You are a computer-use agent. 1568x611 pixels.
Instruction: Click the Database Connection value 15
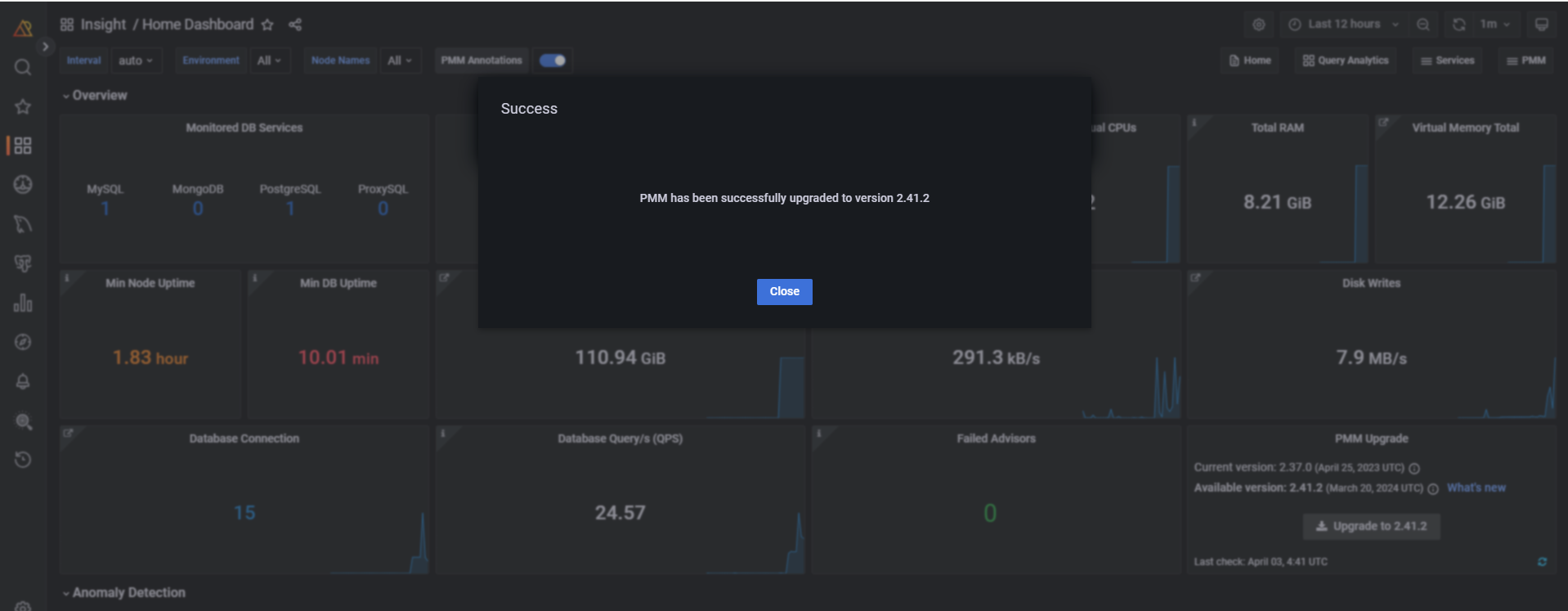click(x=244, y=514)
